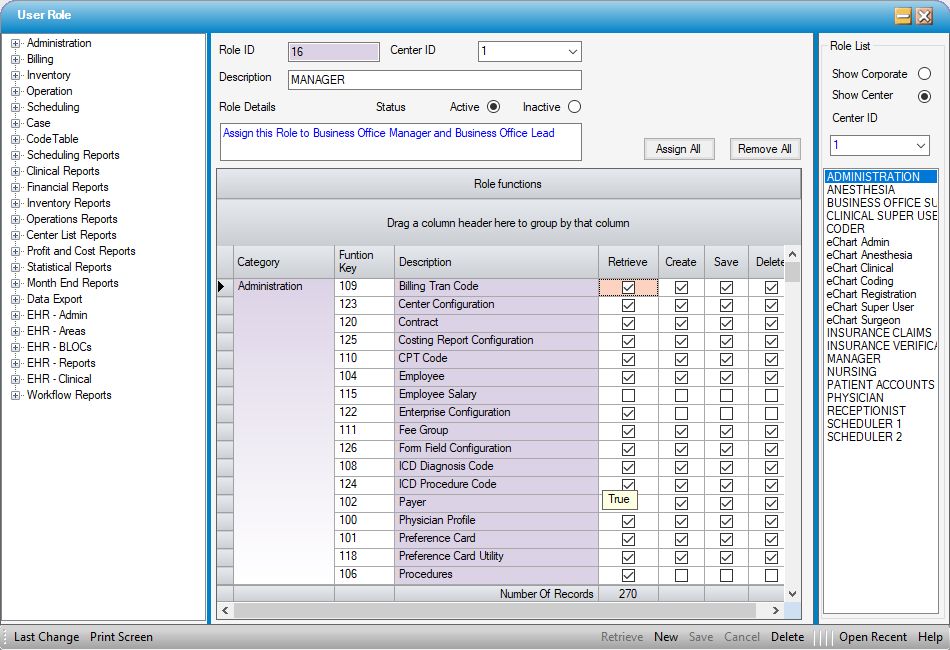
Task: Select the Inactive status radio button
Action: point(574,107)
